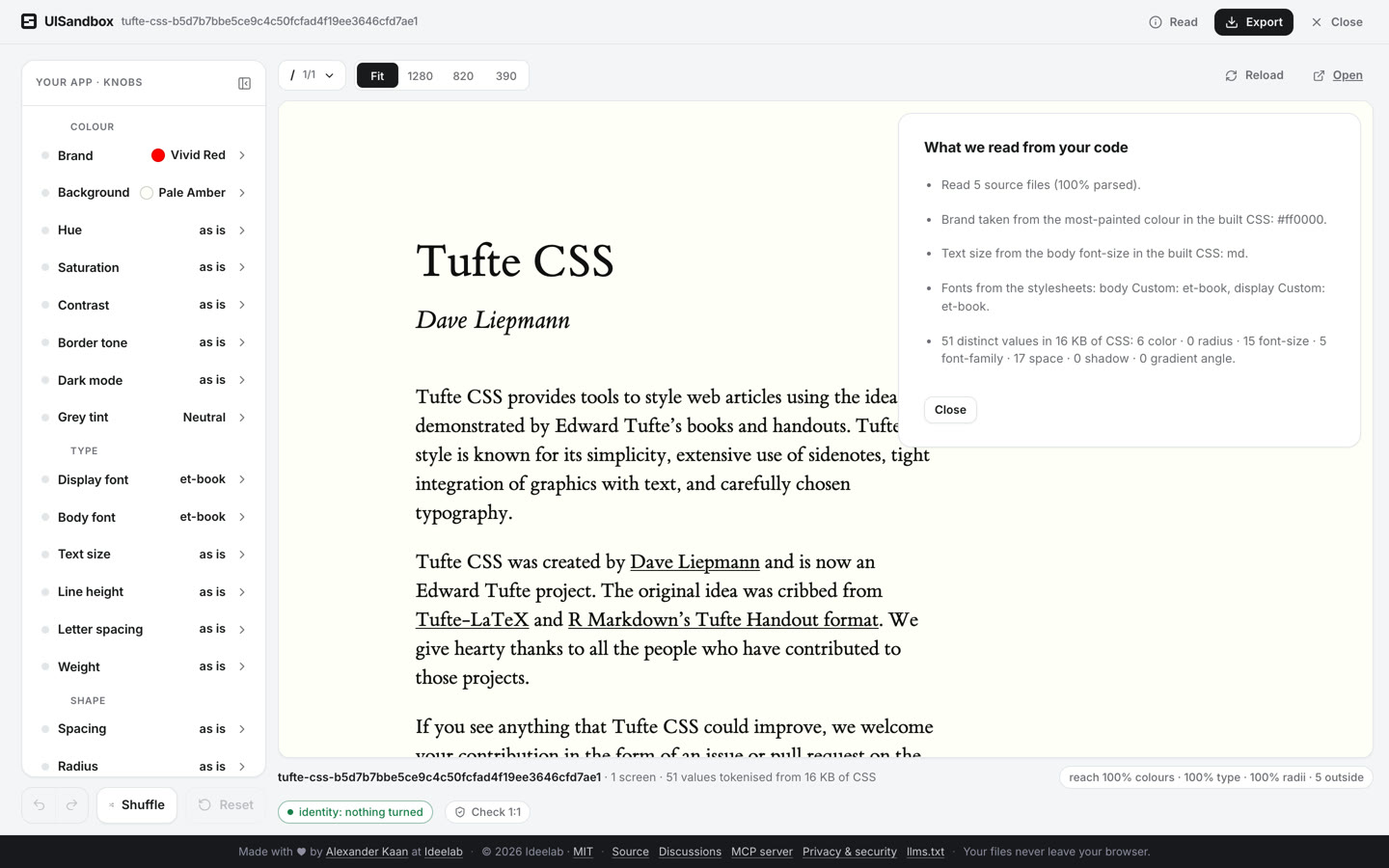
Task: Open the page selector 1/1 dropdown
Action: [x=312, y=75]
